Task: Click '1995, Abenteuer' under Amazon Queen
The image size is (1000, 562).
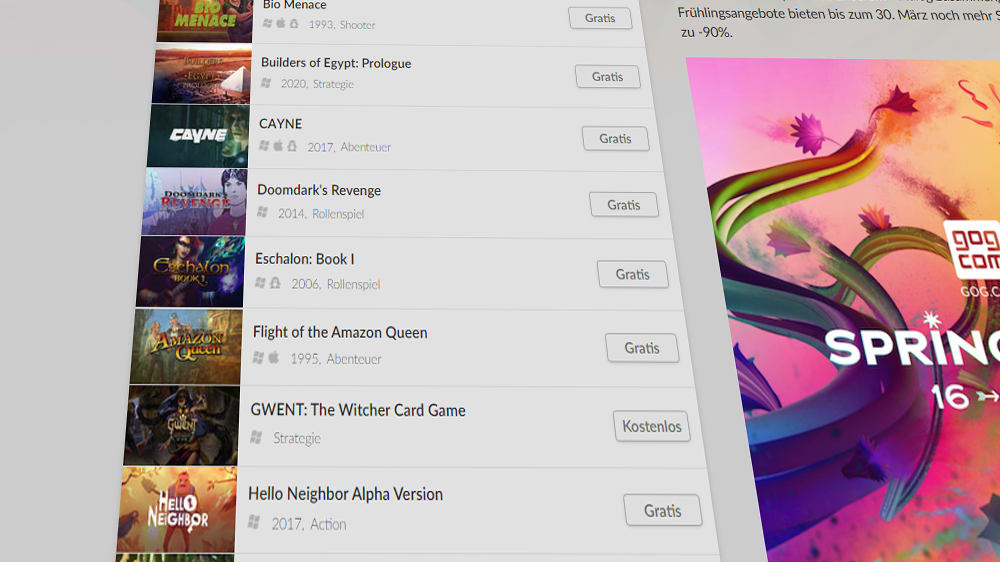Action: [335, 359]
